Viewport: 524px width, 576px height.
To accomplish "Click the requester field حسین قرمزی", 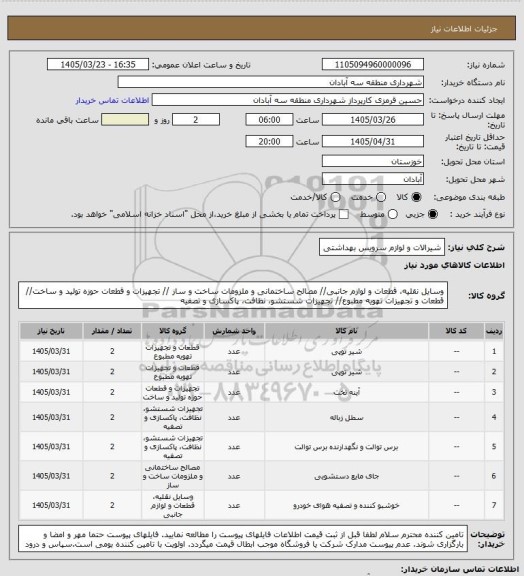I will (288, 100).
